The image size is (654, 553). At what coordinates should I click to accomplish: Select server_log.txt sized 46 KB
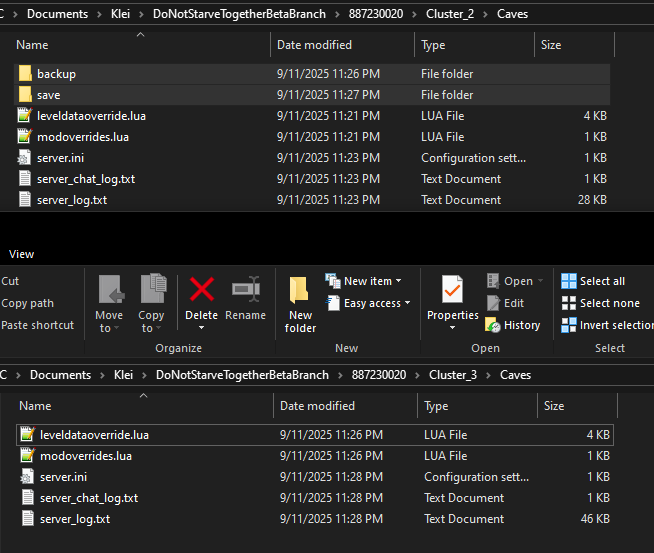point(75,519)
